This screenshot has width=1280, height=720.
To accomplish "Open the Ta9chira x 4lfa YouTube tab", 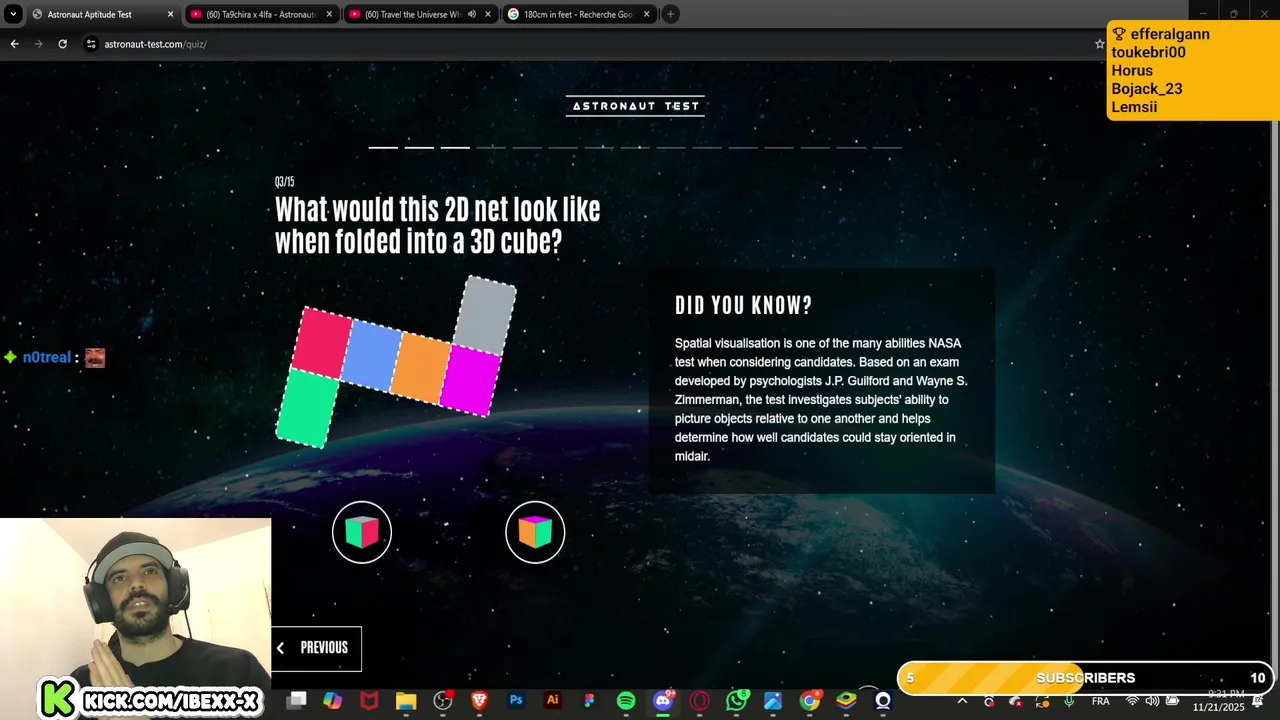I will [x=262, y=14].
